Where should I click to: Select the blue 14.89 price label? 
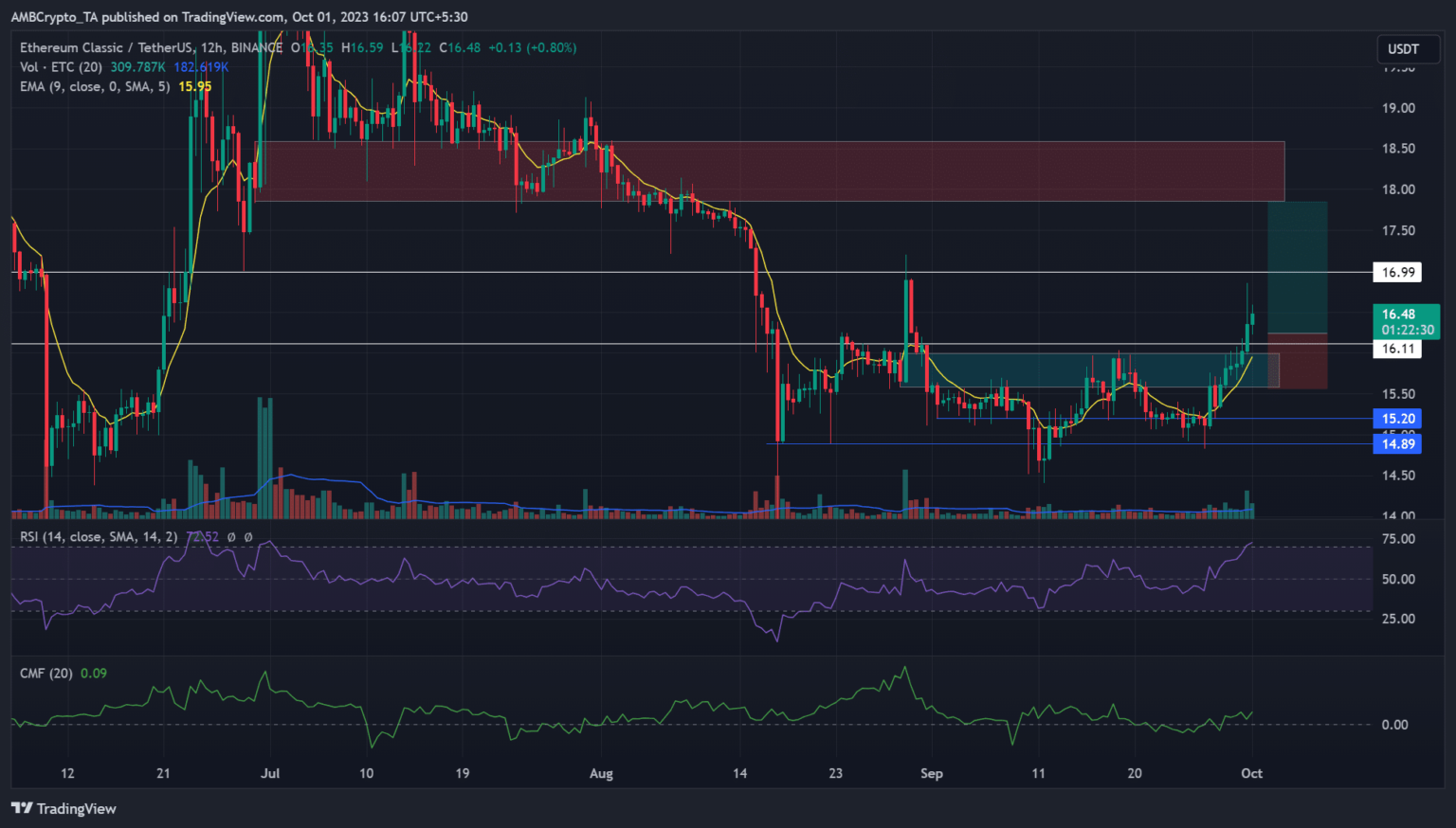1398,444
